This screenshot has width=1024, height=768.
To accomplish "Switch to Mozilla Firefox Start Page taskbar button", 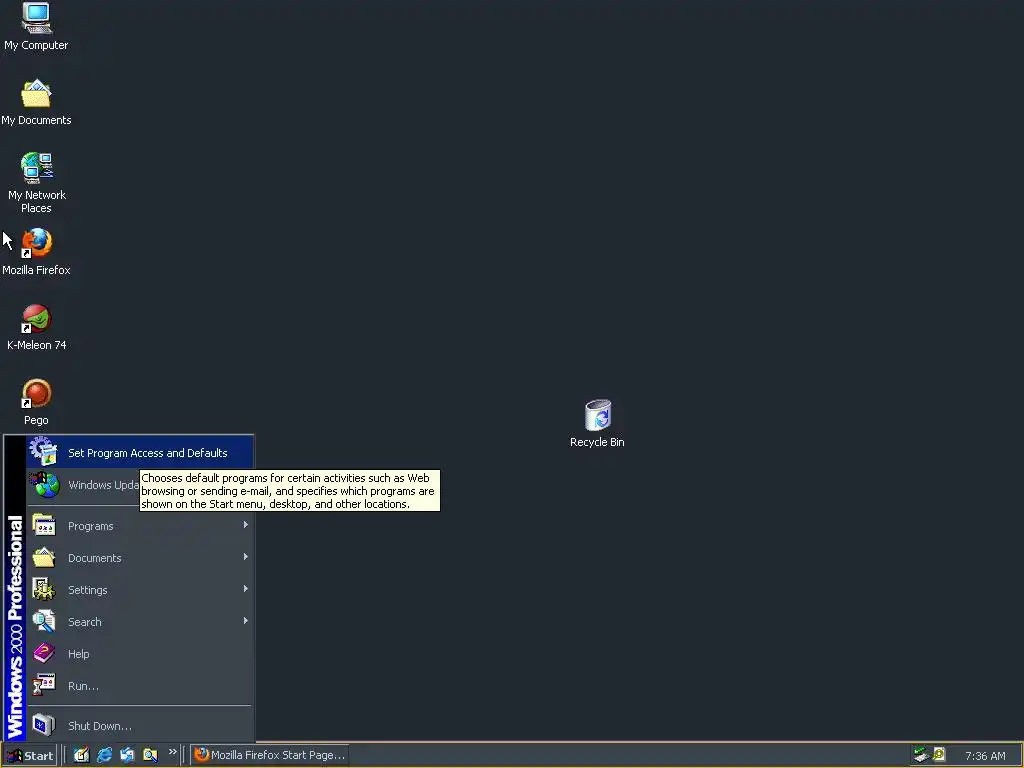I will point(269,755).
